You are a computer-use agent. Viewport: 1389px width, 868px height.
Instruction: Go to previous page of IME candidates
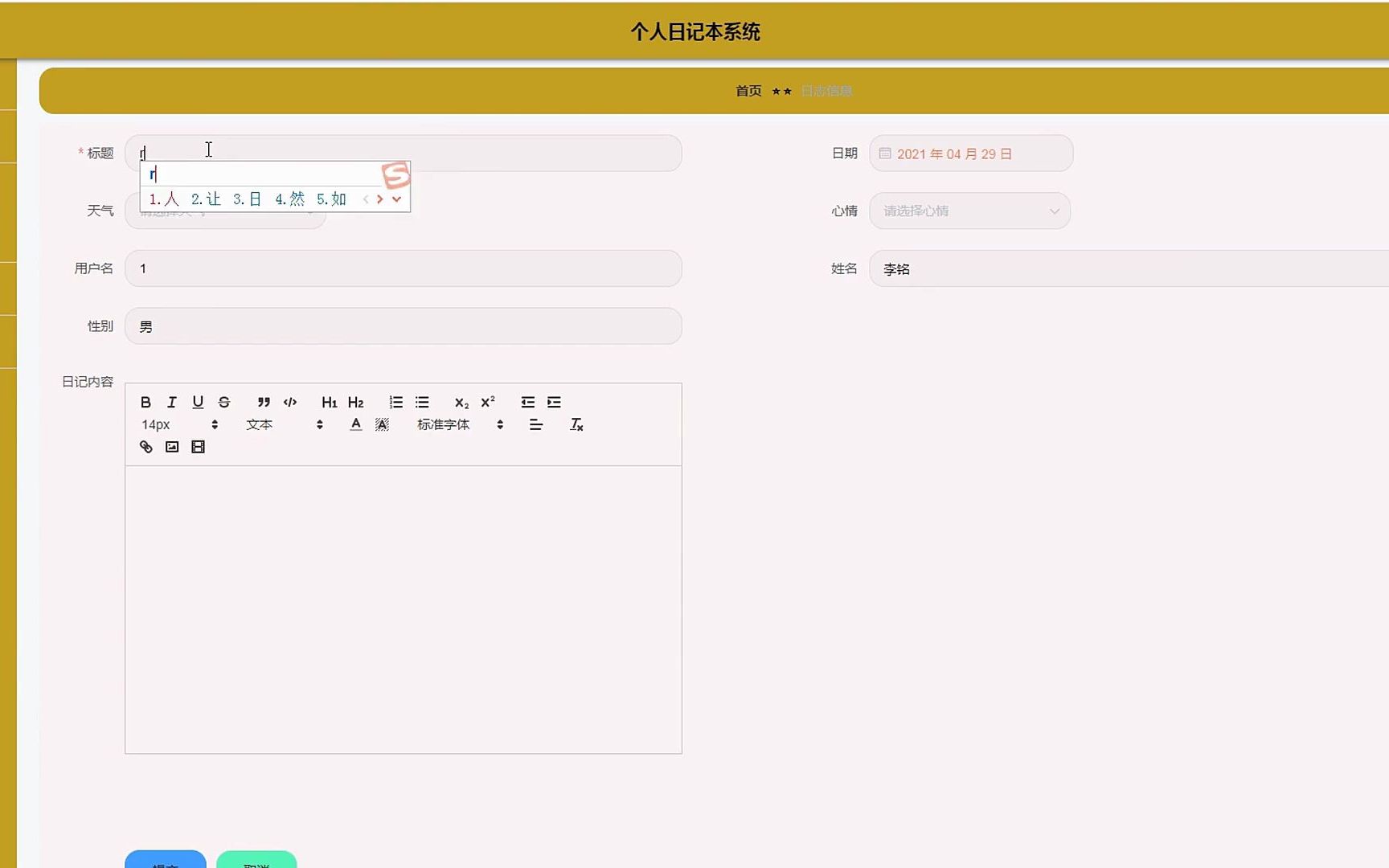coord(366,199)
